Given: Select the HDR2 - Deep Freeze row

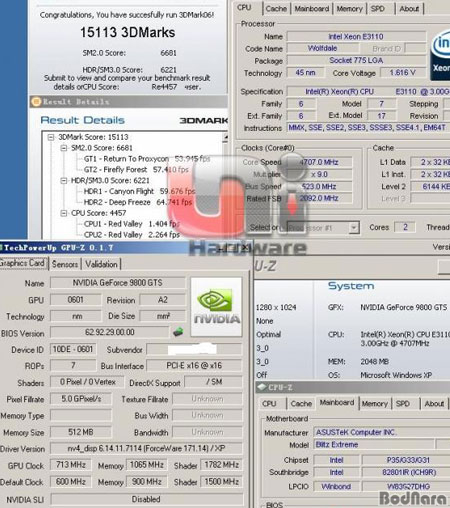Looking at the screenshot, I should click(x=138, y=202).
